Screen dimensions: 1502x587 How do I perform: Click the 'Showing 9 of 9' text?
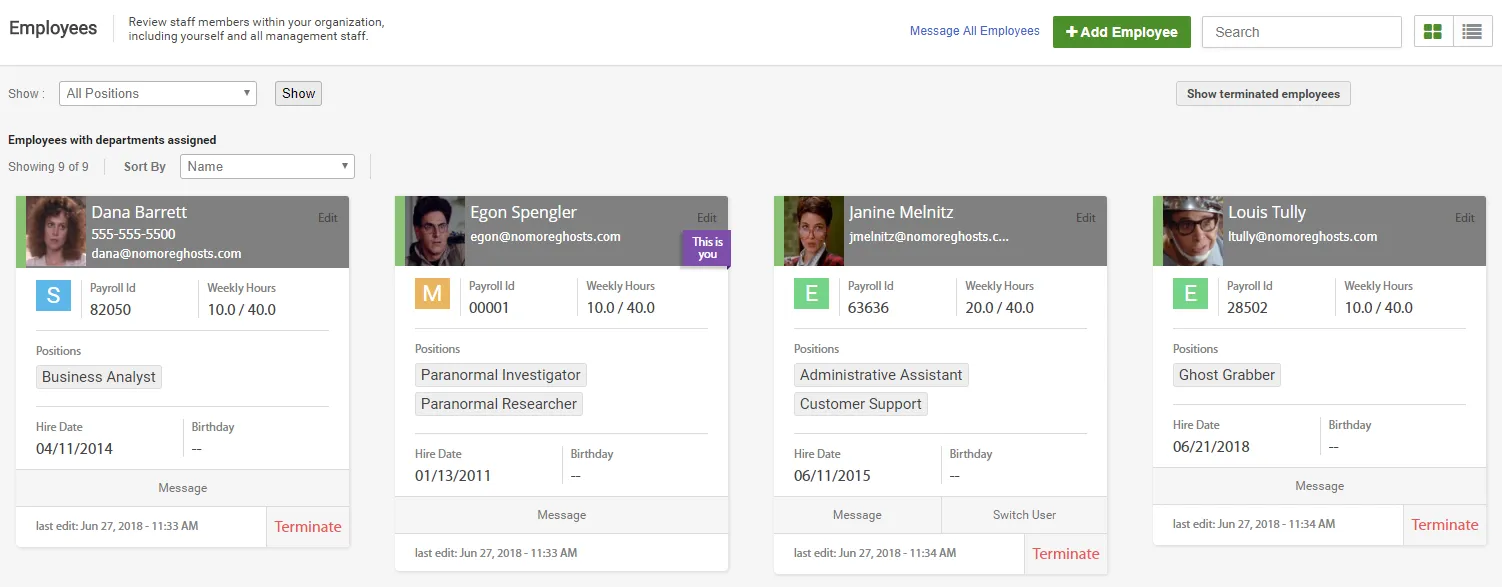tap(48, 167)
